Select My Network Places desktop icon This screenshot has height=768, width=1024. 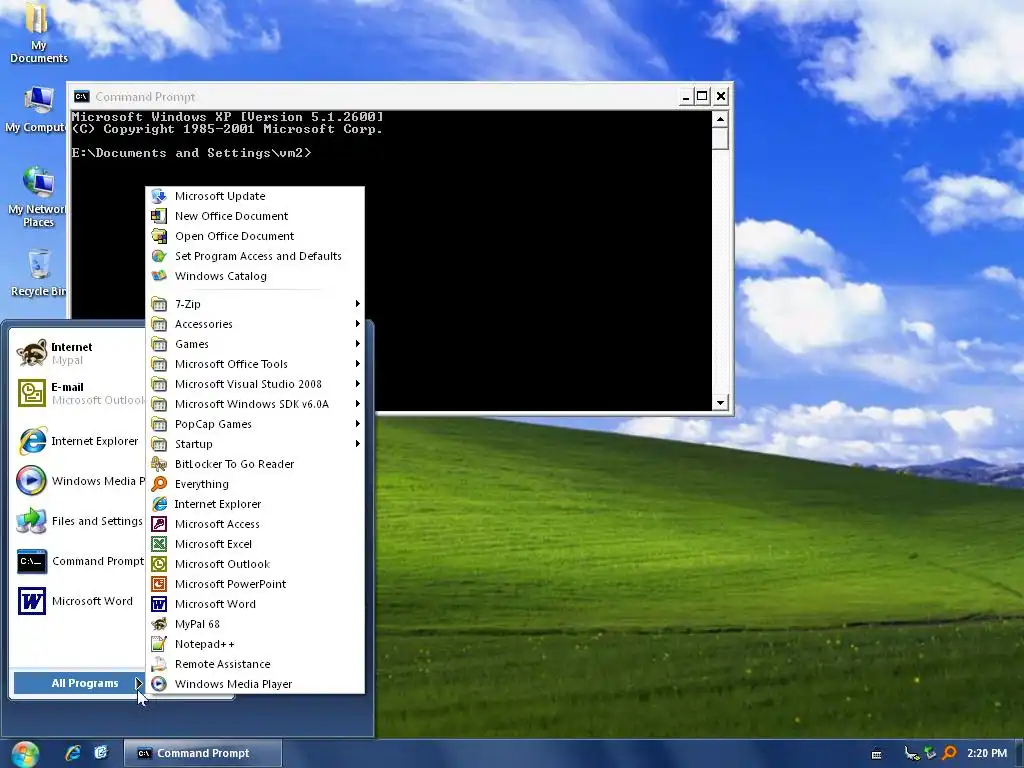point(37,197)
